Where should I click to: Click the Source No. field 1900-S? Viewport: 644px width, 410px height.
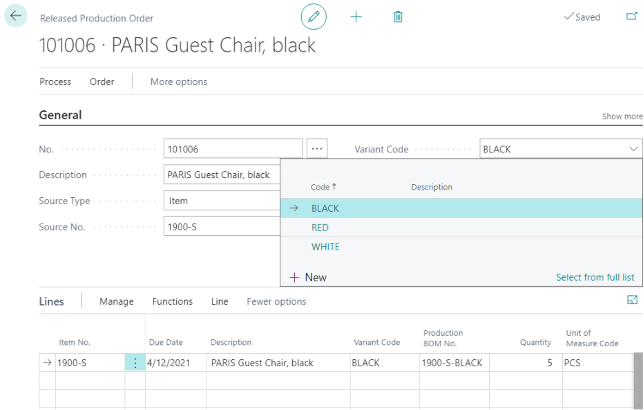pos(222,227)
